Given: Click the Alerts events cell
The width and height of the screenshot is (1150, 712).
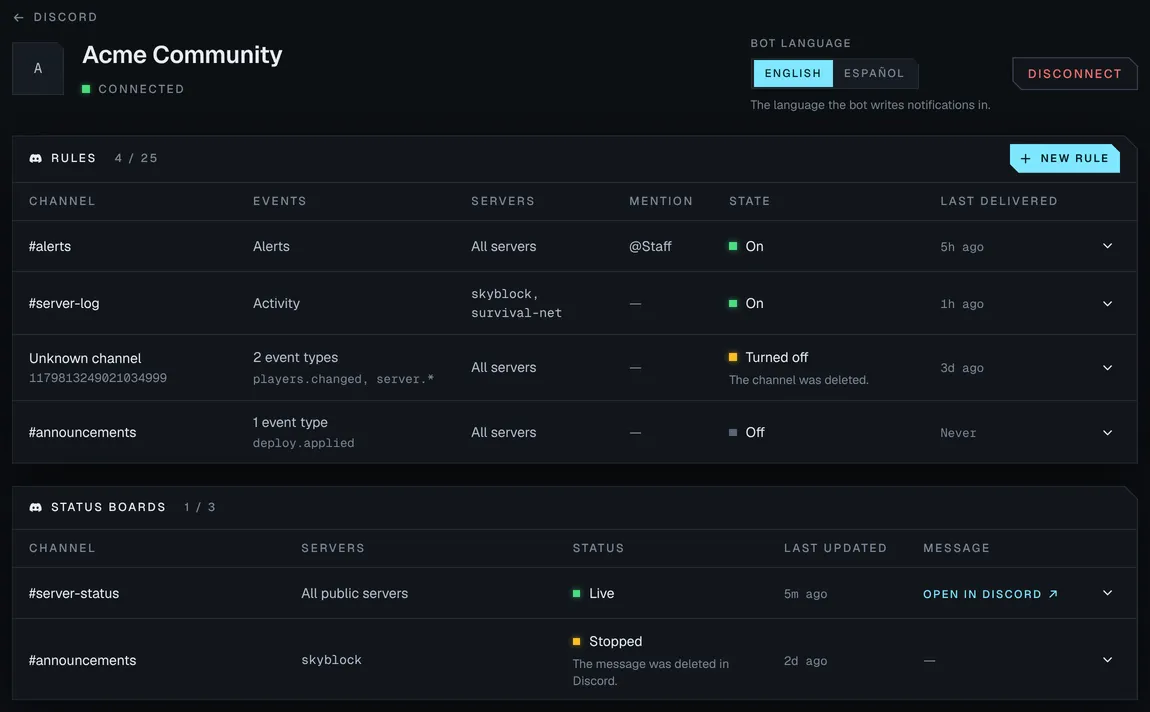Looking at the screenshot, I should (x=271, y=246).
